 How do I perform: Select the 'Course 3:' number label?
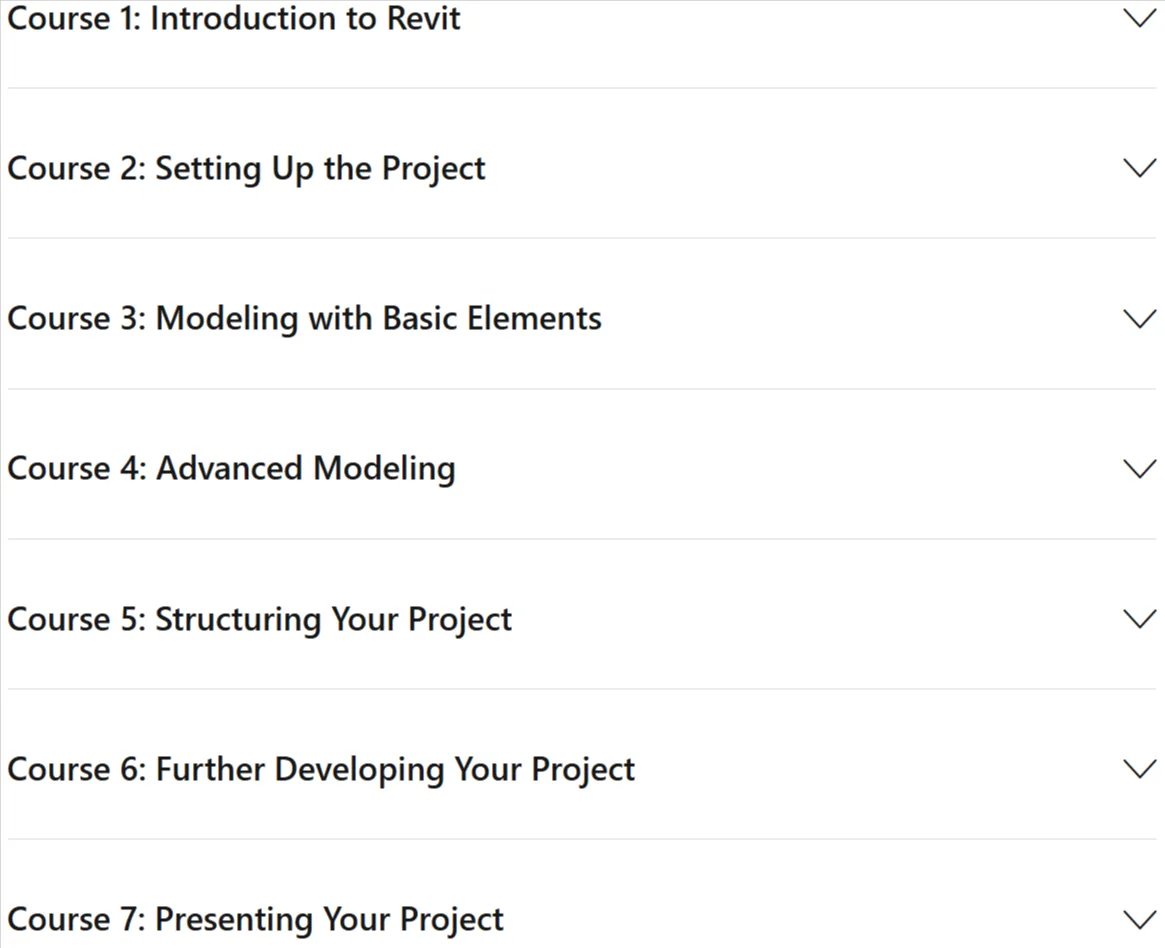(x=77, y=319)
